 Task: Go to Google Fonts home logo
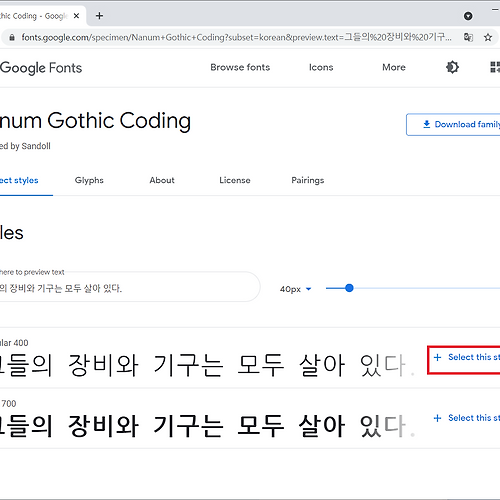(x=41, y=68)
